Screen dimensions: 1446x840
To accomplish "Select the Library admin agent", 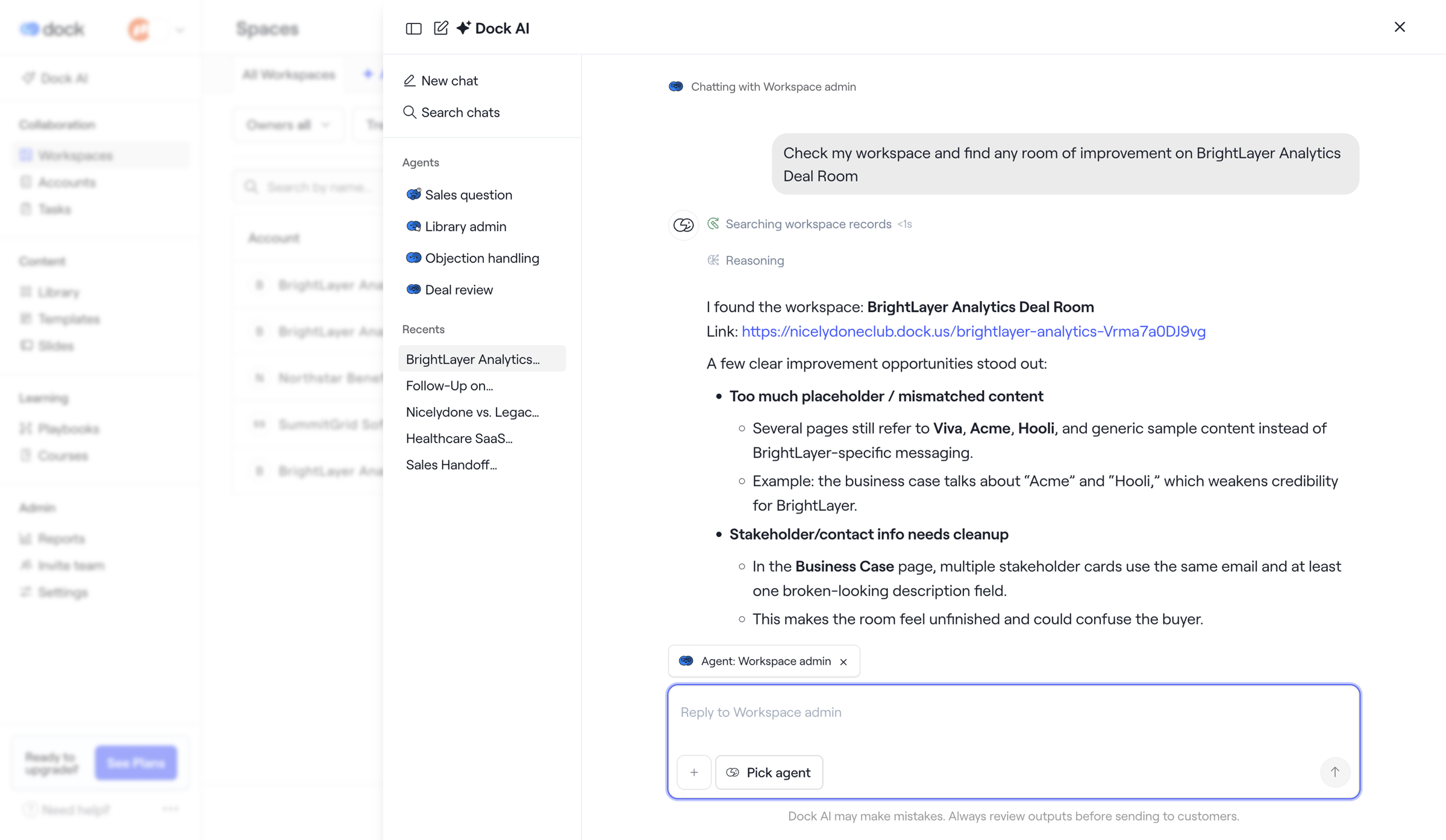I will (x=456, y=226).
